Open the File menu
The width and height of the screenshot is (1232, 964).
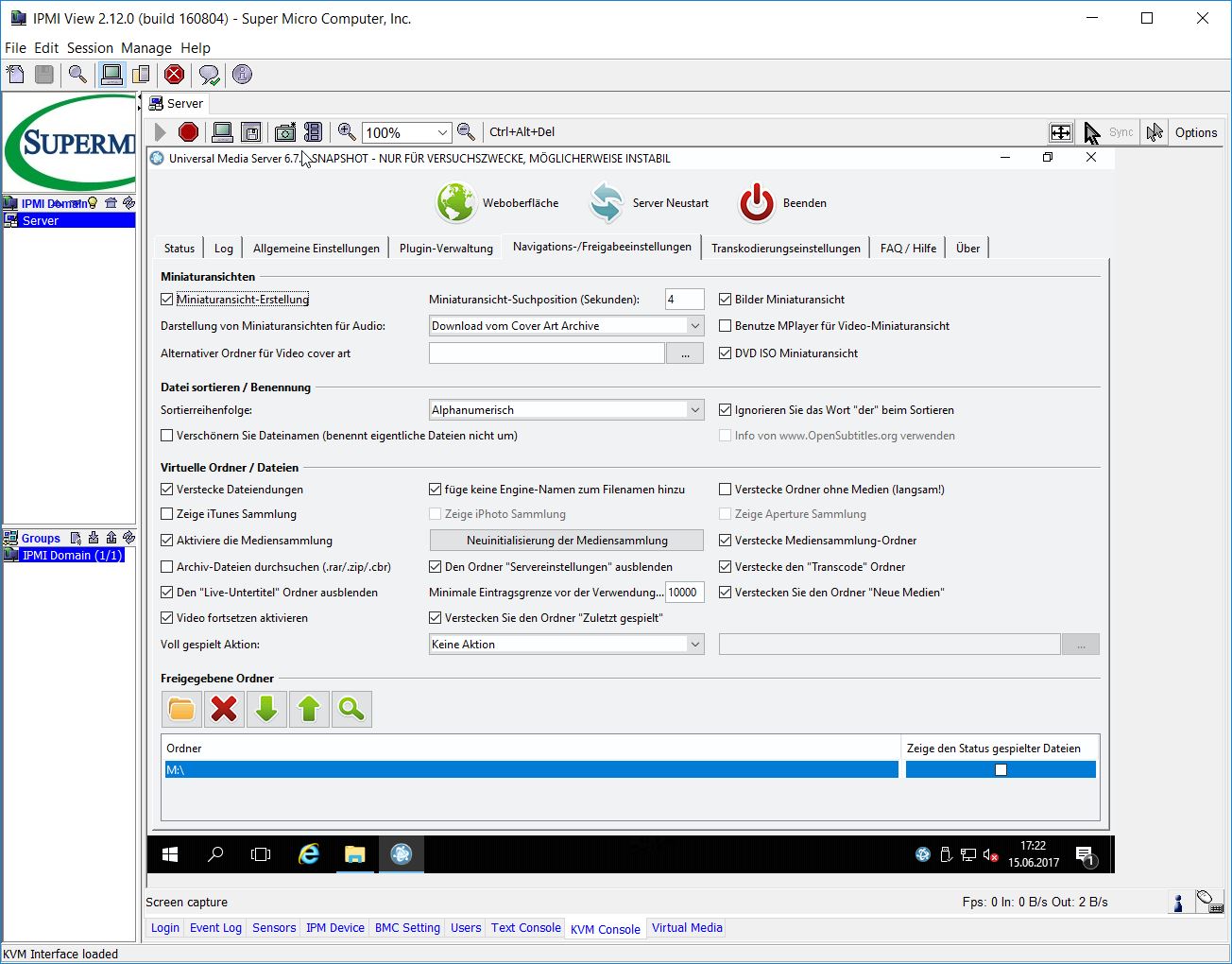pyautogui.click(x=15, y=48)
